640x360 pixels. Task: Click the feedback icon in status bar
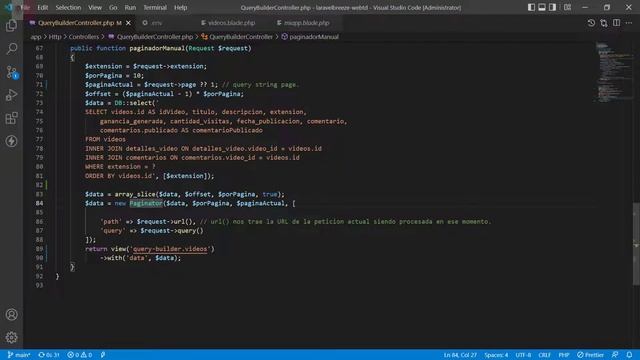click(615, 355)
